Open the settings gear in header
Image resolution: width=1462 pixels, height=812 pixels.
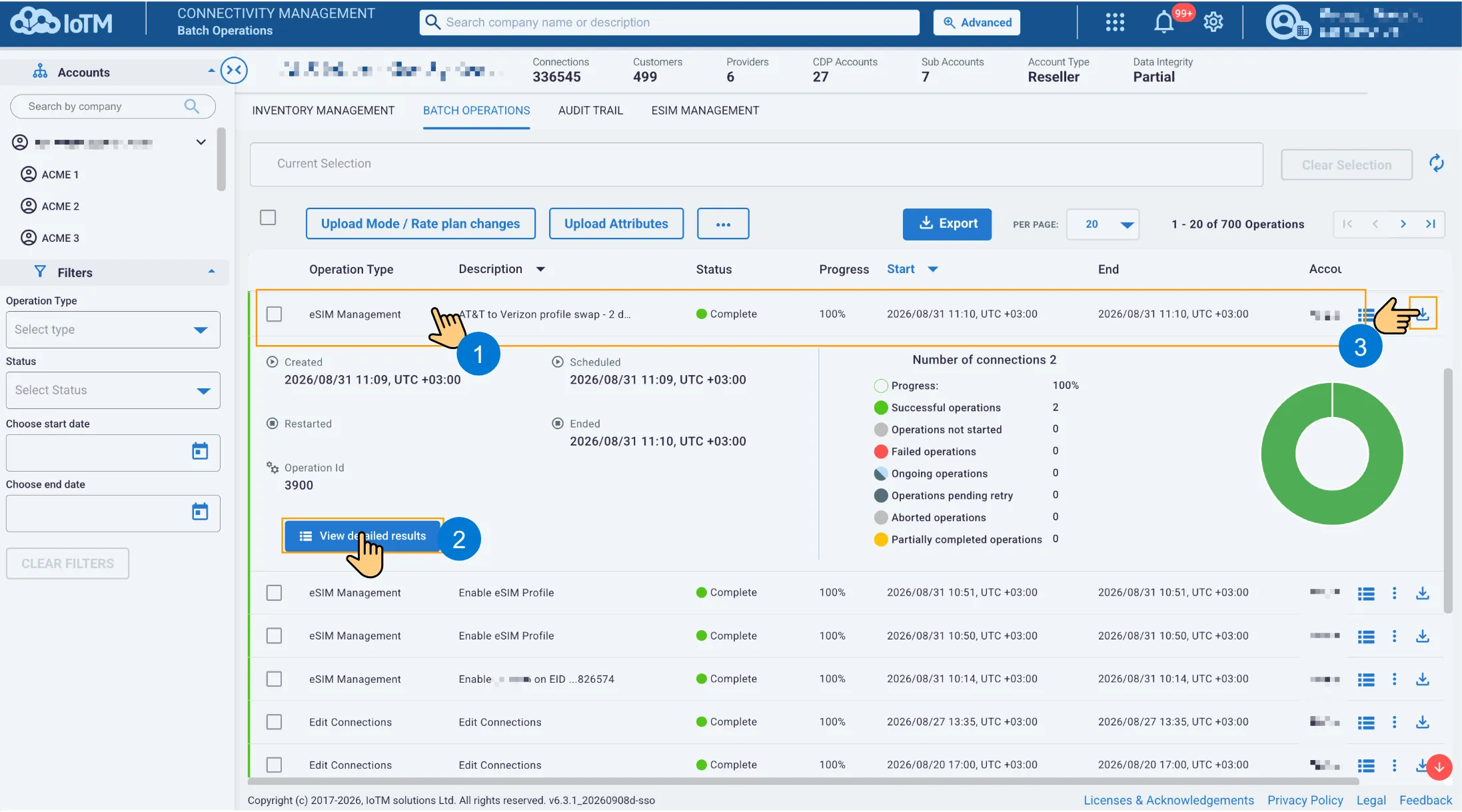coord(1213,22)
